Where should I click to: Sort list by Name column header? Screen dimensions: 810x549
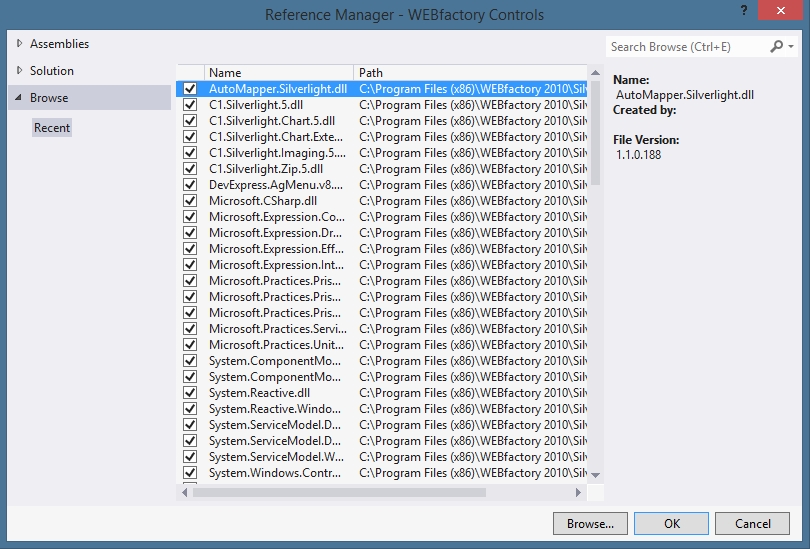[279, 72]
